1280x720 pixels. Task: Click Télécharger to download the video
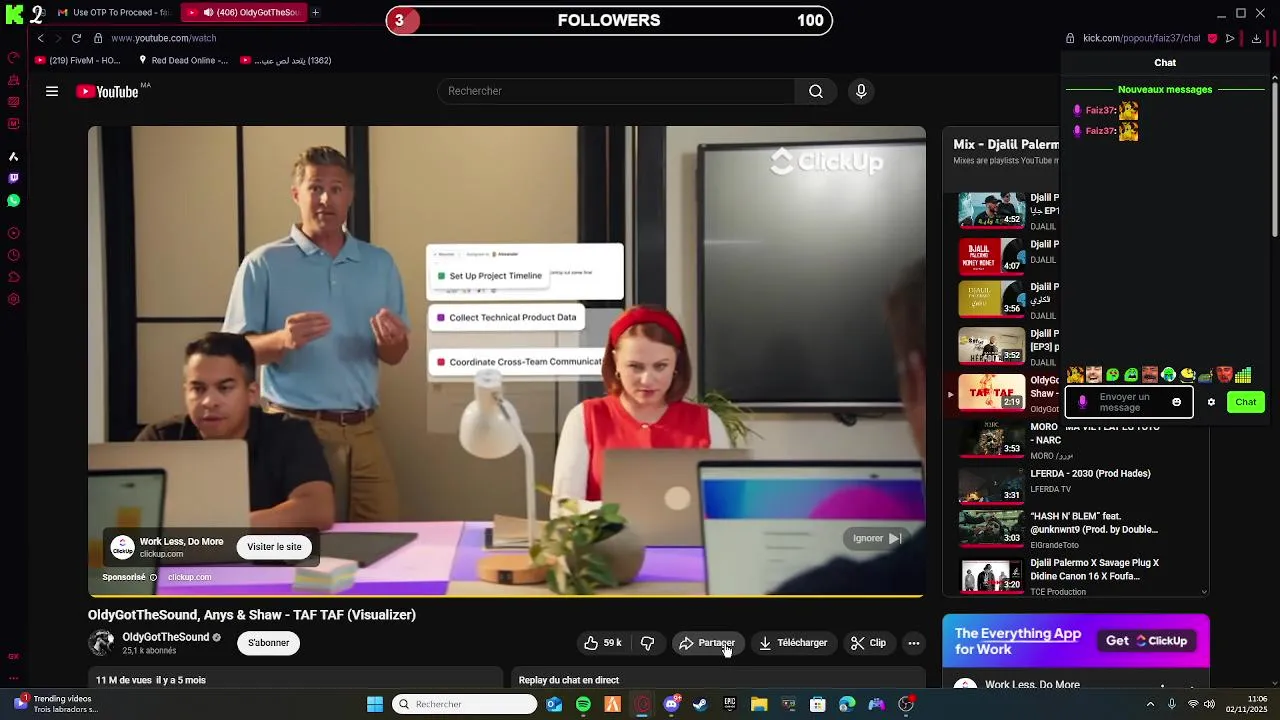coord(793,643)
